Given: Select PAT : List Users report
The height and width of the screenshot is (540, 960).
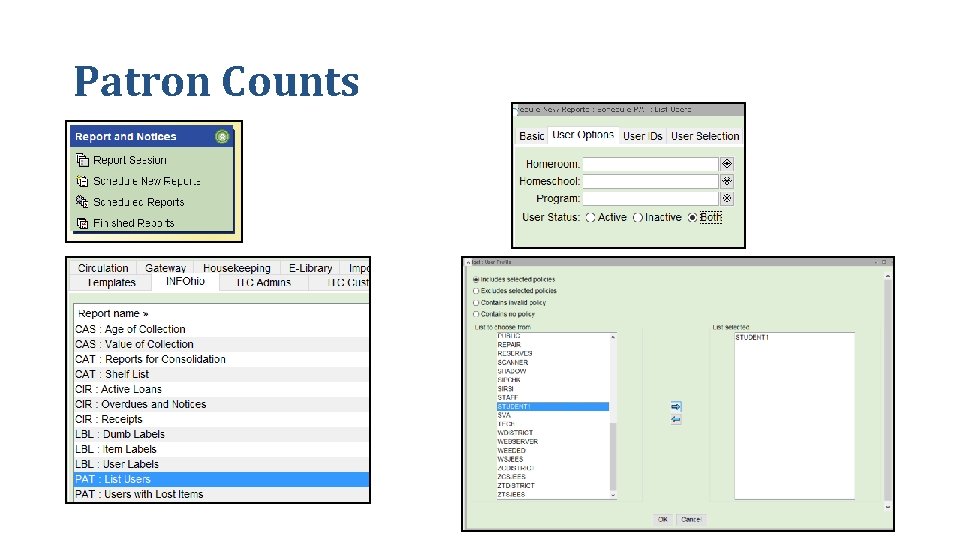Looking at the screenshot, I should (x=222, y=479).
